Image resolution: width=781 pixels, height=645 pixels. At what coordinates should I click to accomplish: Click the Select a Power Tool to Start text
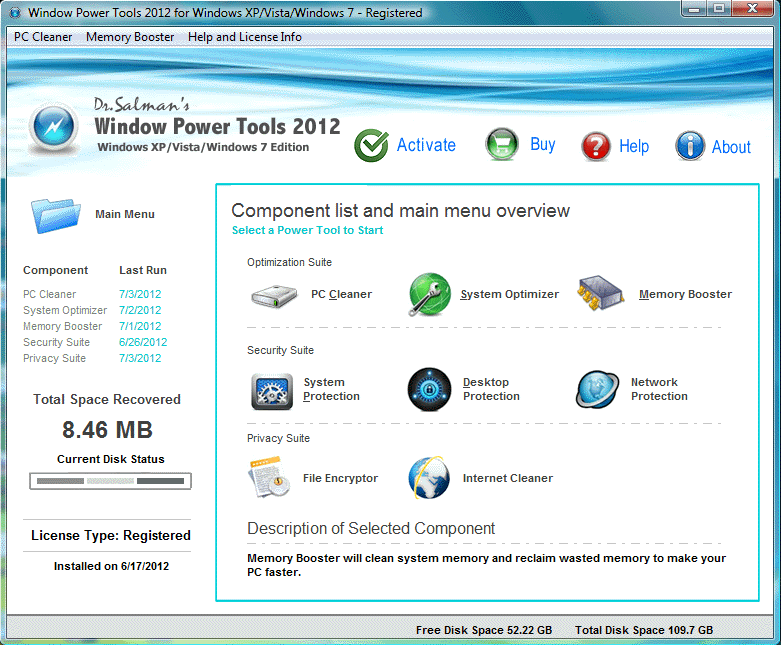307,230
